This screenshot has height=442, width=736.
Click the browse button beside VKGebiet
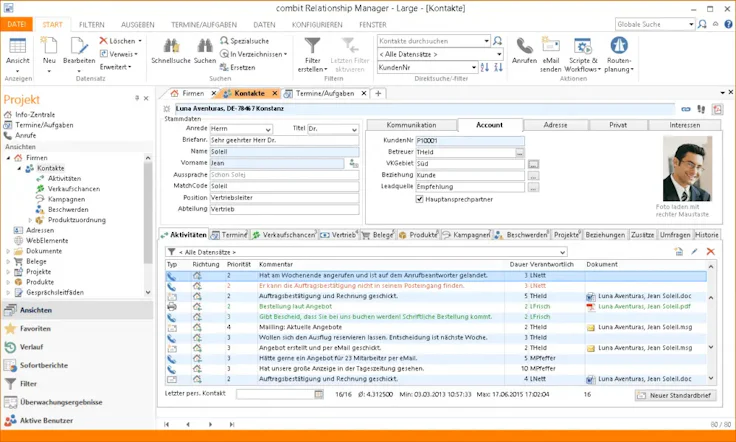point(533,164)
